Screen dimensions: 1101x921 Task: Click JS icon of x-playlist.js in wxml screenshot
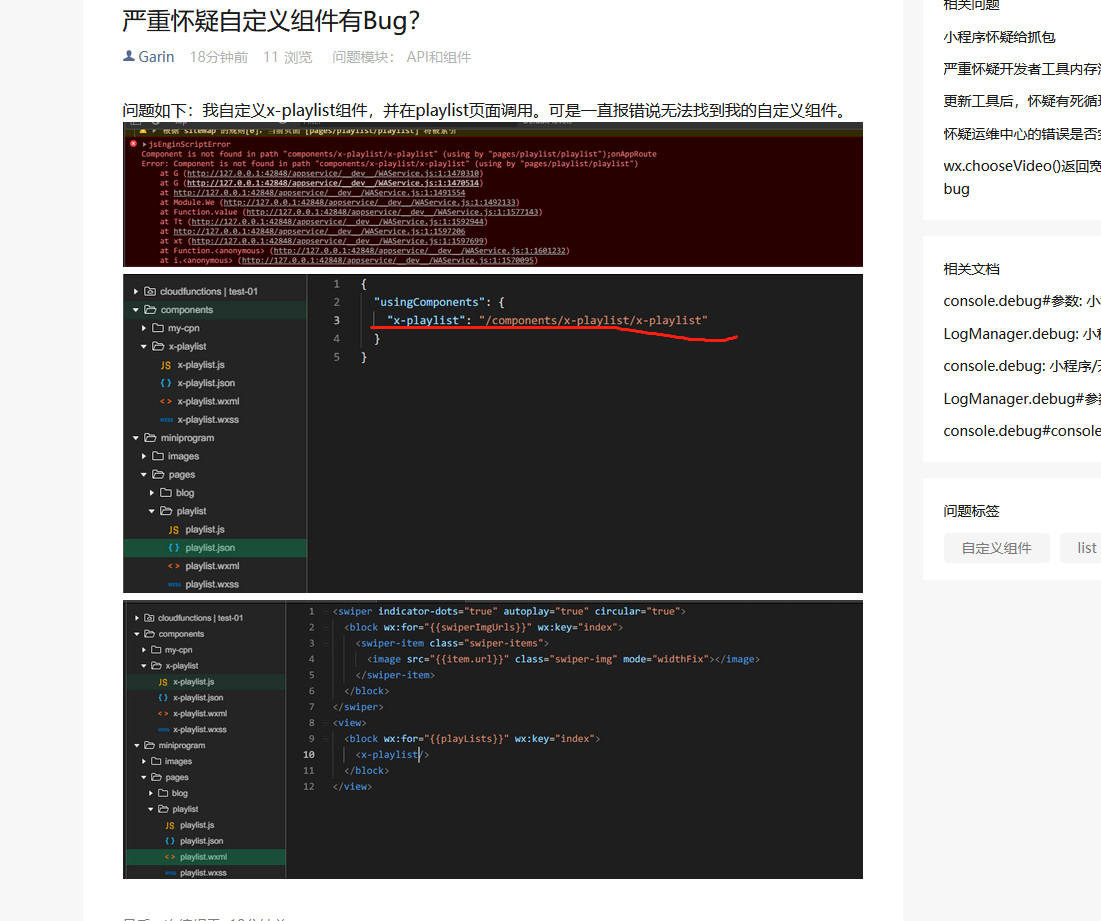163,682
